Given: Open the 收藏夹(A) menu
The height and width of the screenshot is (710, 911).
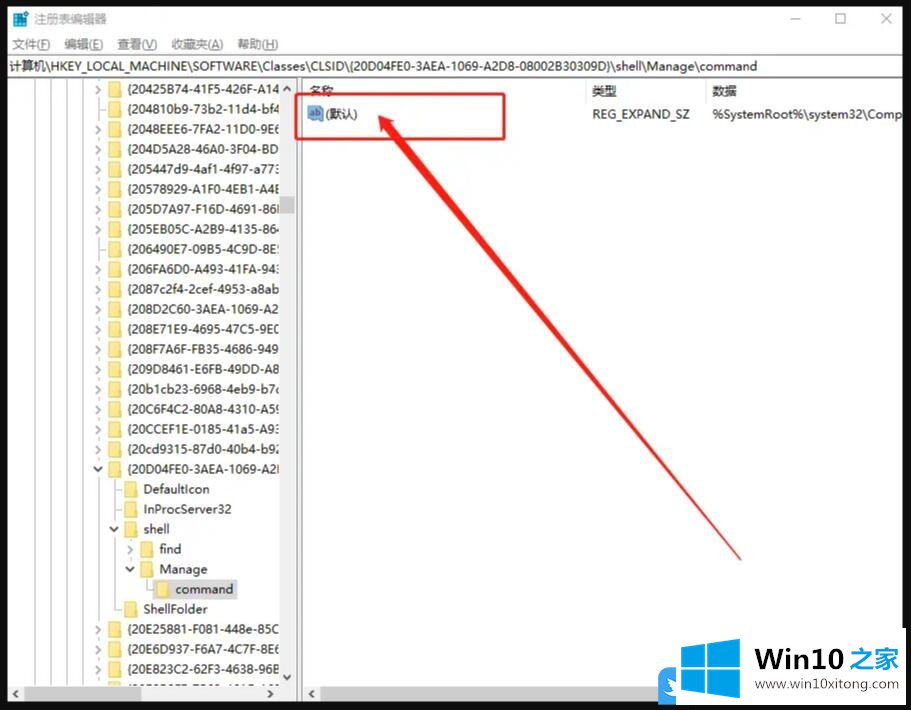Looking at the screenshot, I should click(197, 44).
